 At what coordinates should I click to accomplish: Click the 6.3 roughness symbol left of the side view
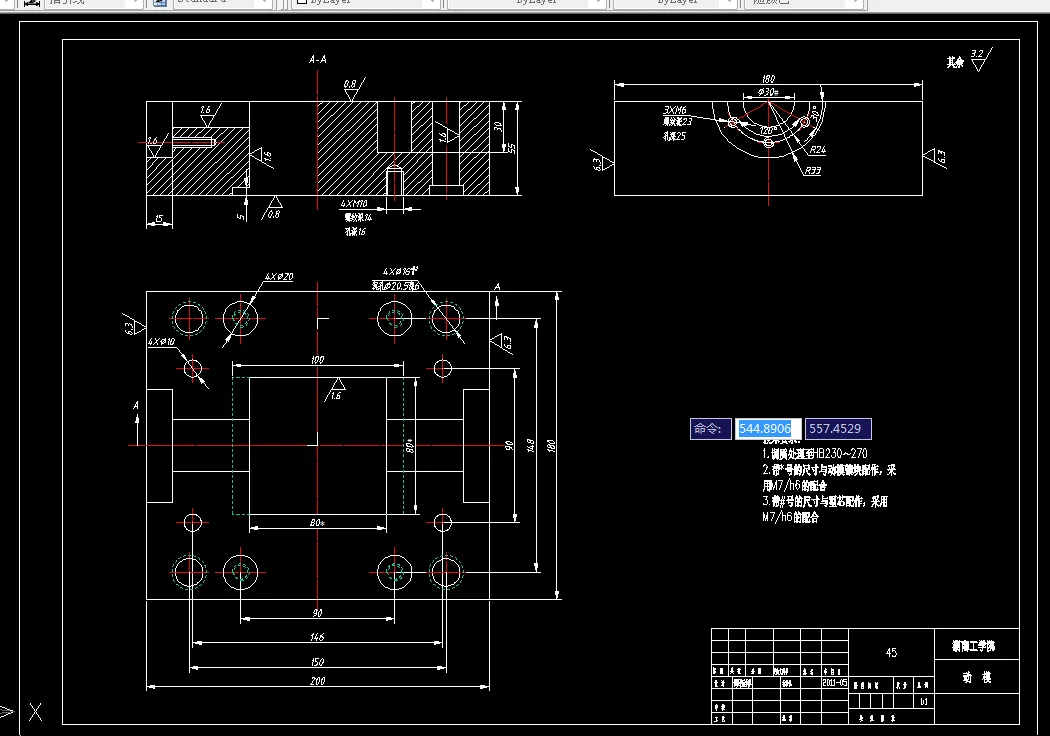[x=602, y=161]
